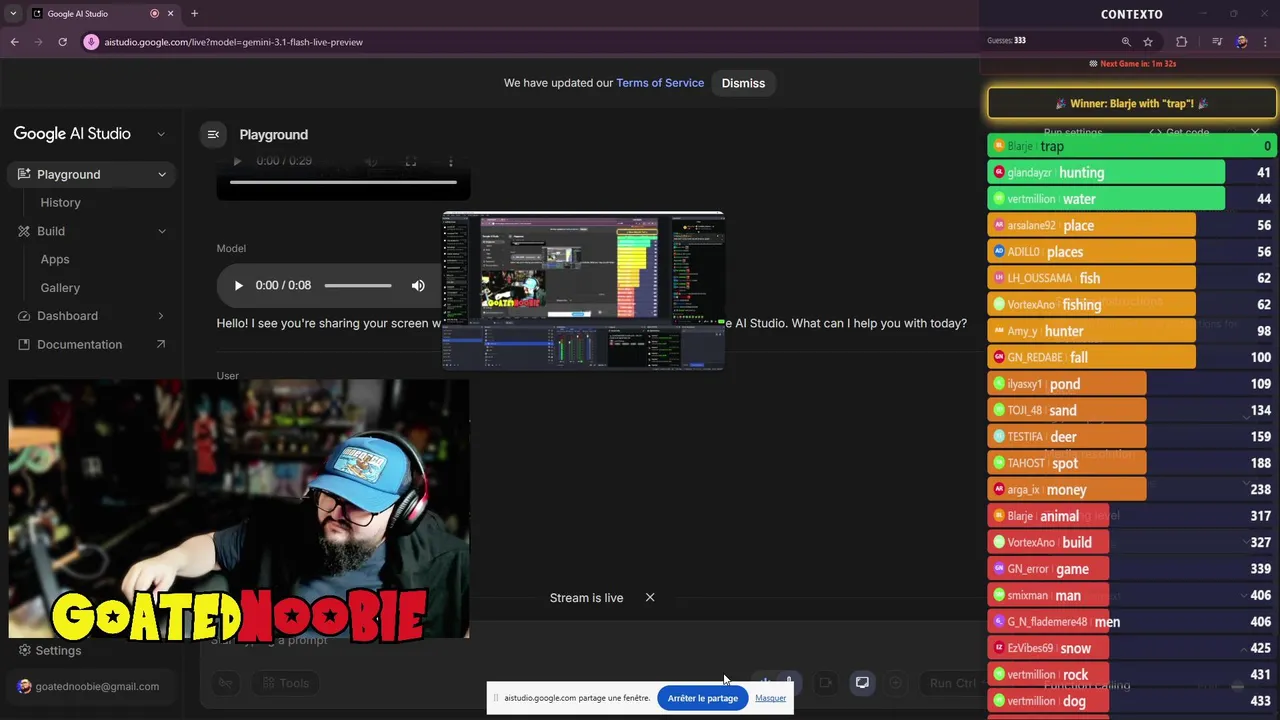1280x720 pixels.
Task: Seek within the 0:08 audio progress bar
Action: 357,286
